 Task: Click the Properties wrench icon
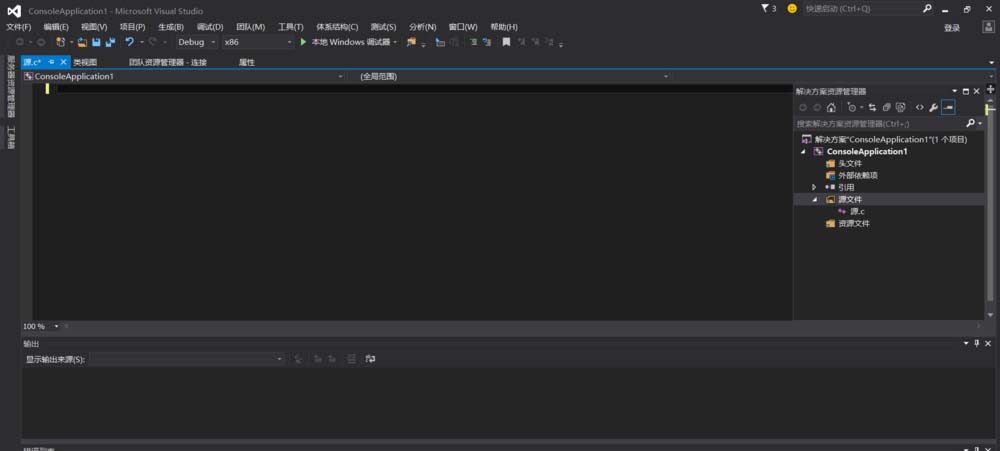click(x=933, y=107)
